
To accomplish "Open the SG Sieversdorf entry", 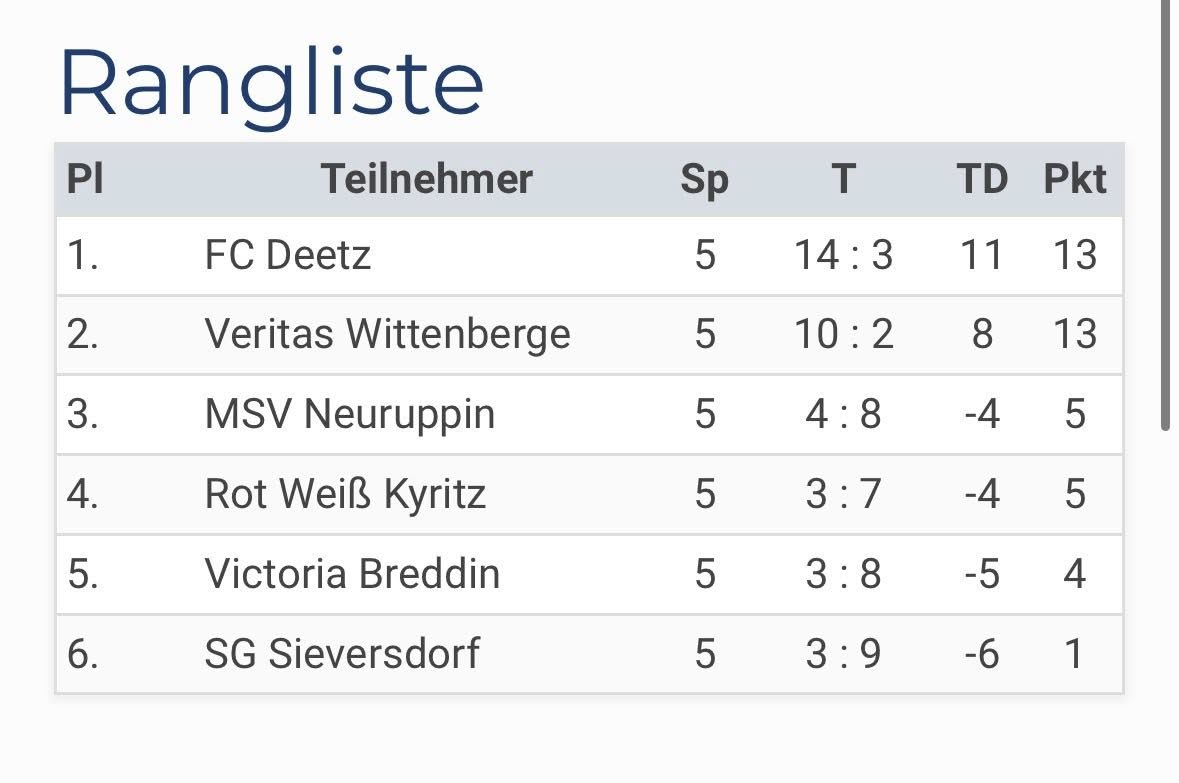I will click(x=342, y=654).
